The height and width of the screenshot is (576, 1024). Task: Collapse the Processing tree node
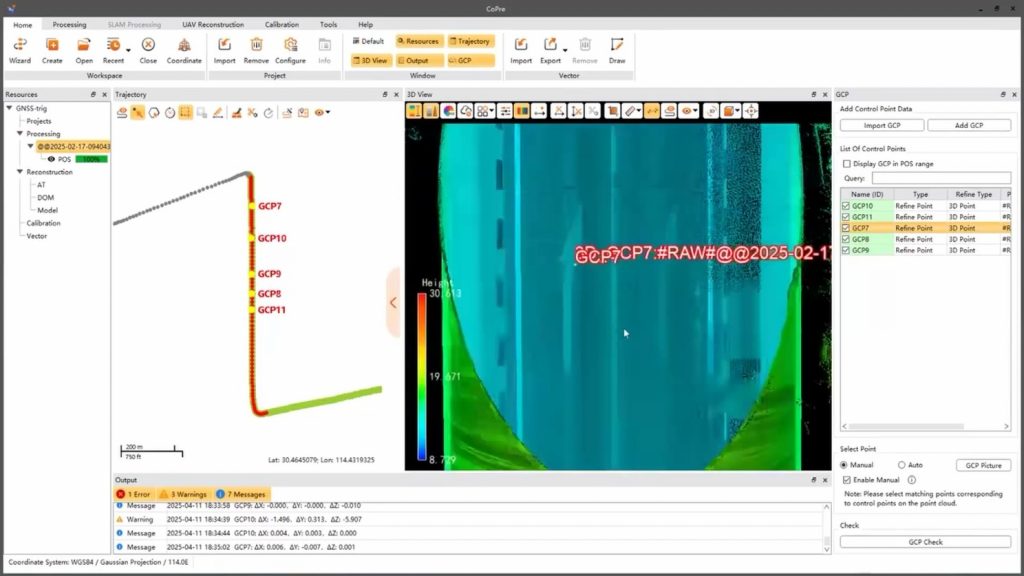click(x=19, y=133)
